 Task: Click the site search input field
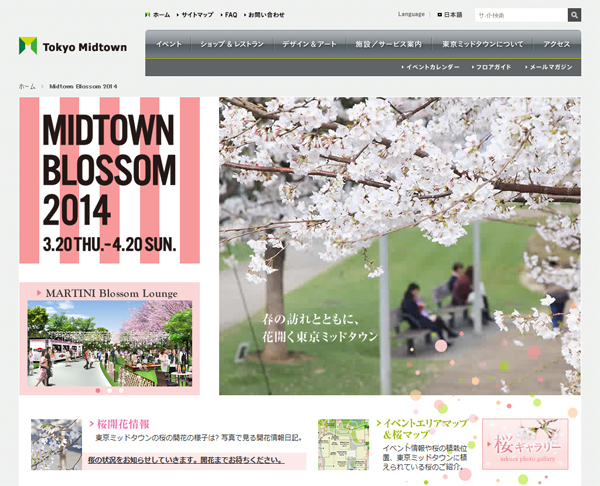(x=521, y=15)
